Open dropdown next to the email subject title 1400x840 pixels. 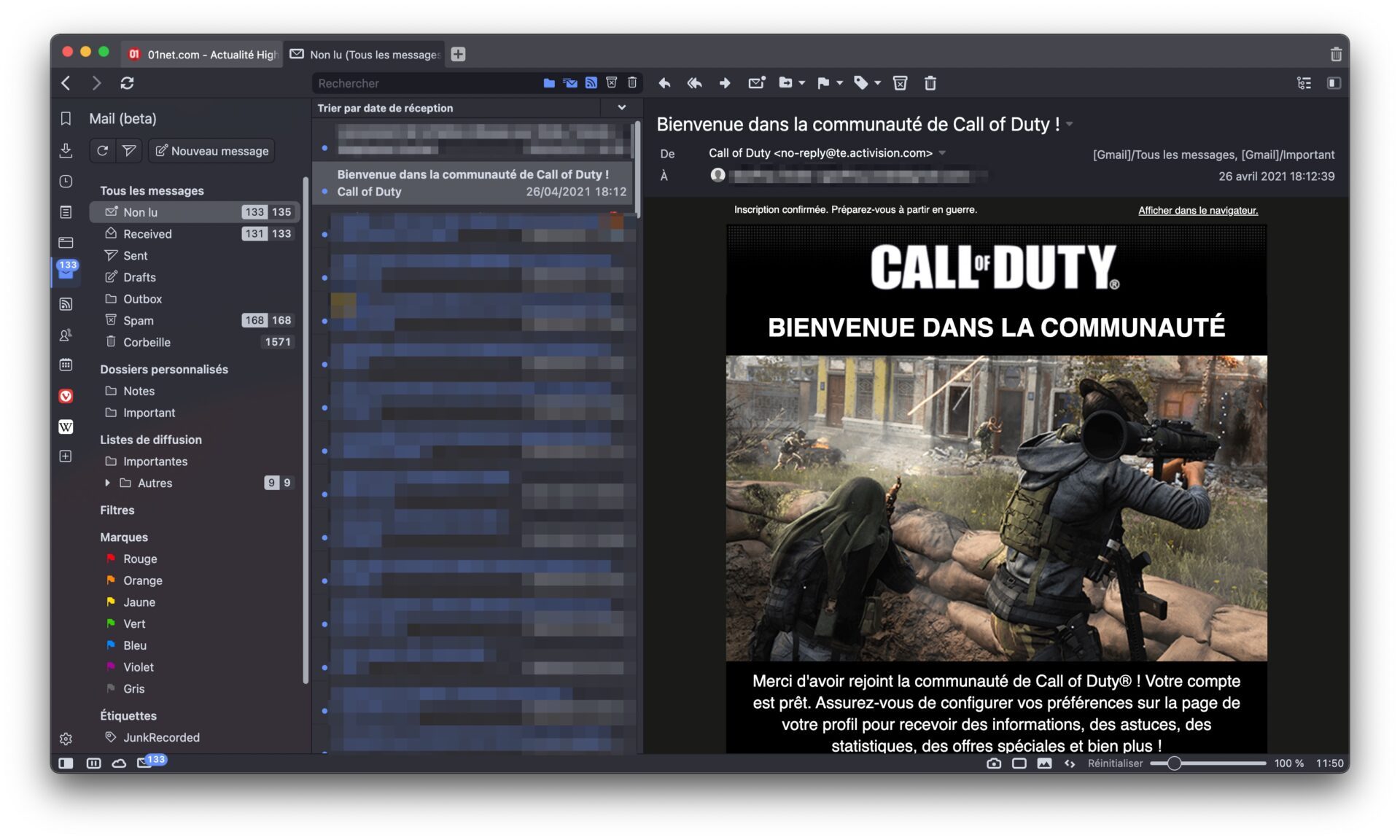[x=1070, y=124]
